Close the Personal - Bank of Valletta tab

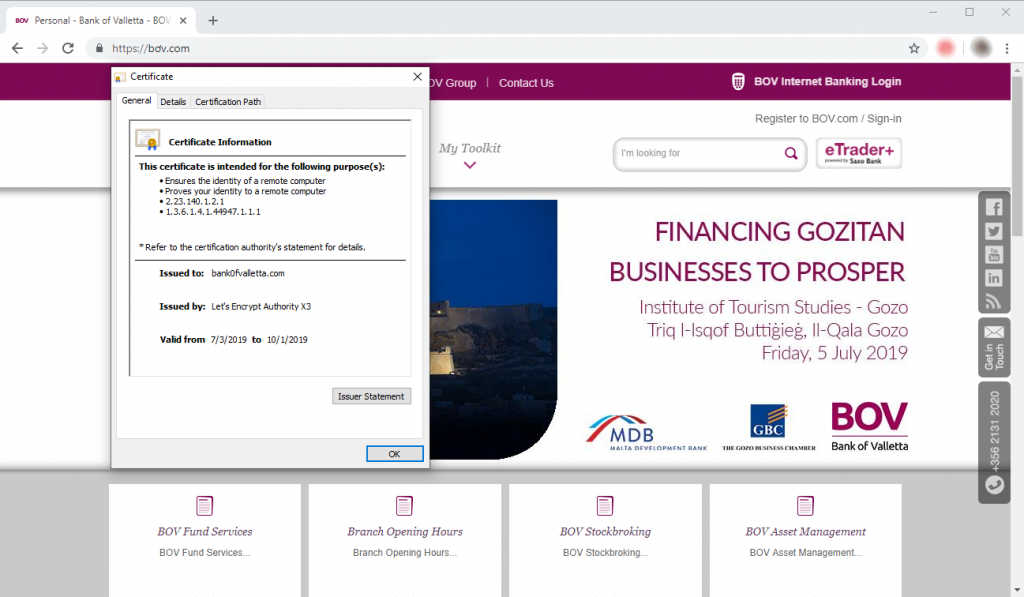(x=183, y=20)
